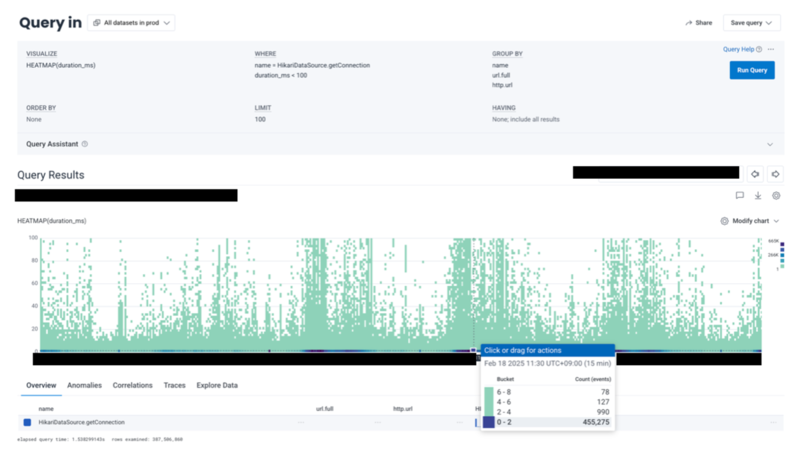Edit the VISUALIZE HEATMAP(duration_ms) clause
This screenshot has height=454, width=800.
coord(61,65)
